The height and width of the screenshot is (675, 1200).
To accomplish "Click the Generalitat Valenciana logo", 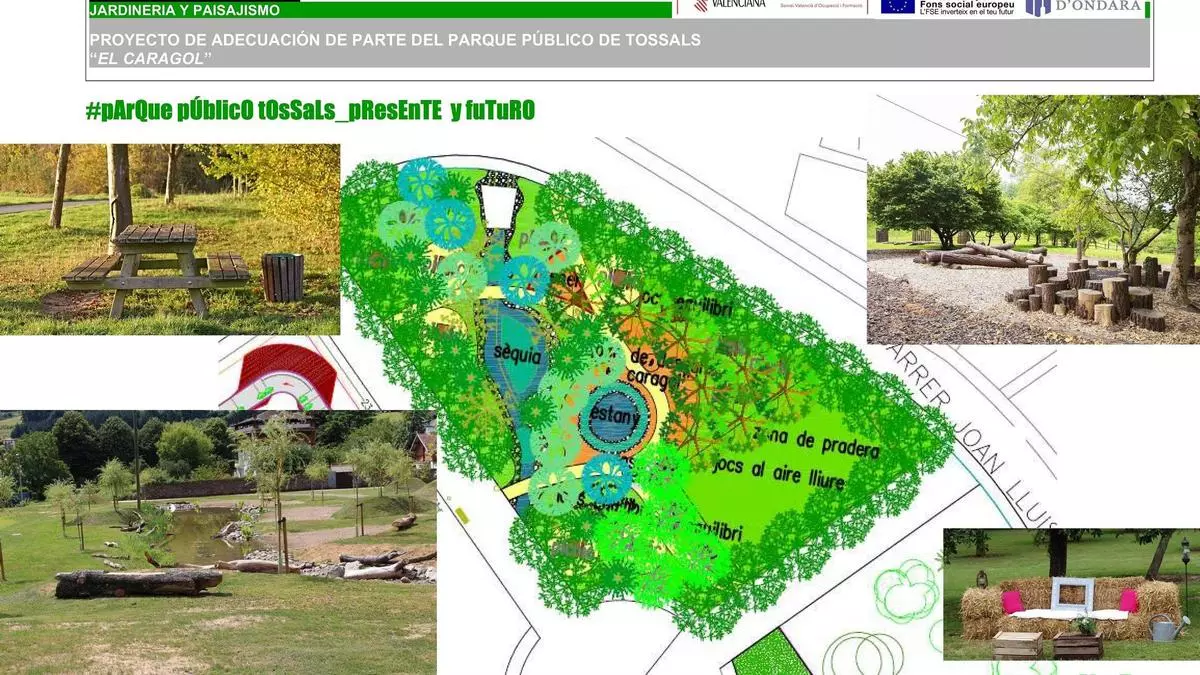I will (730, 5).
